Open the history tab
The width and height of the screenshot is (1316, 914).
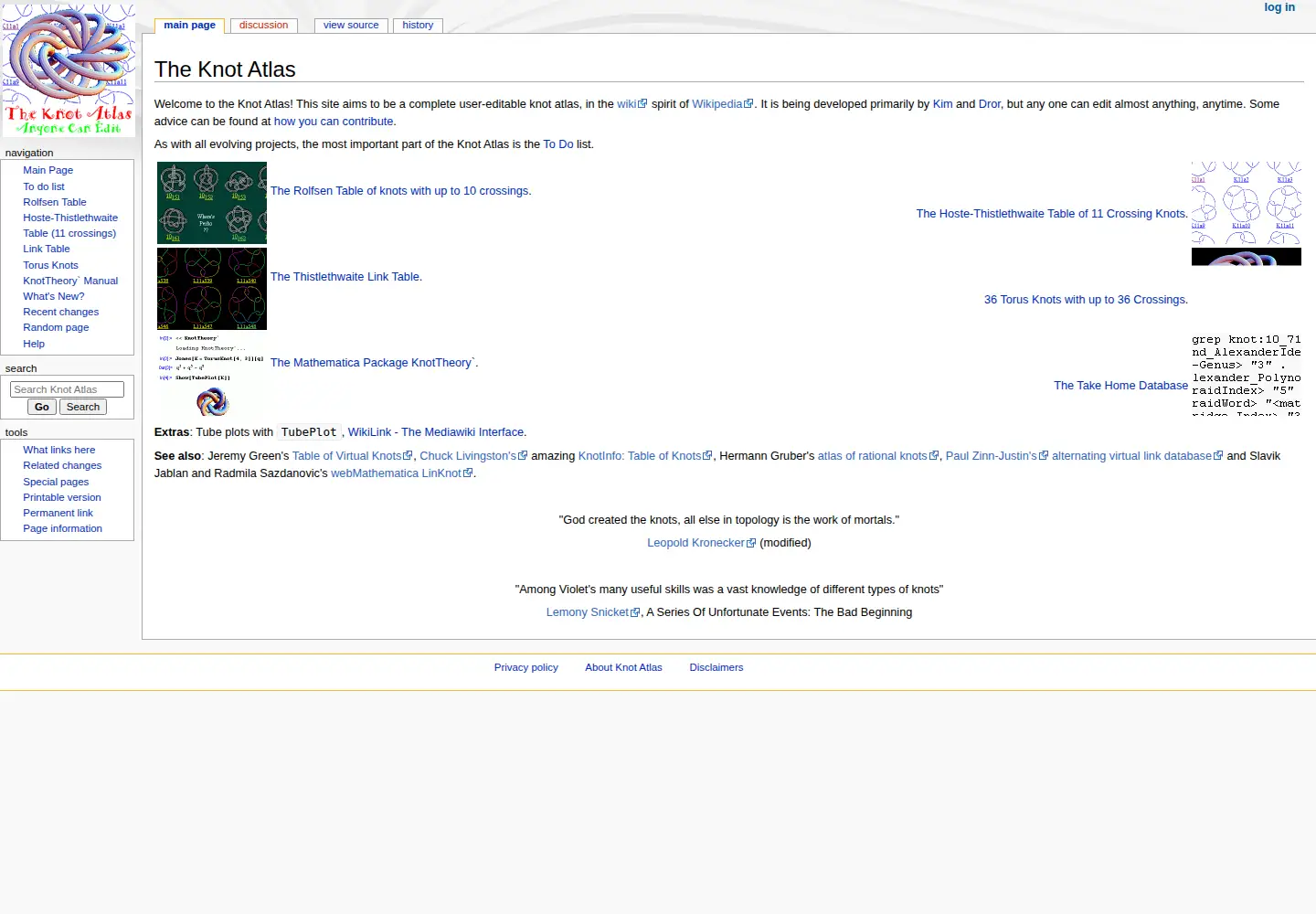[418, 26]
